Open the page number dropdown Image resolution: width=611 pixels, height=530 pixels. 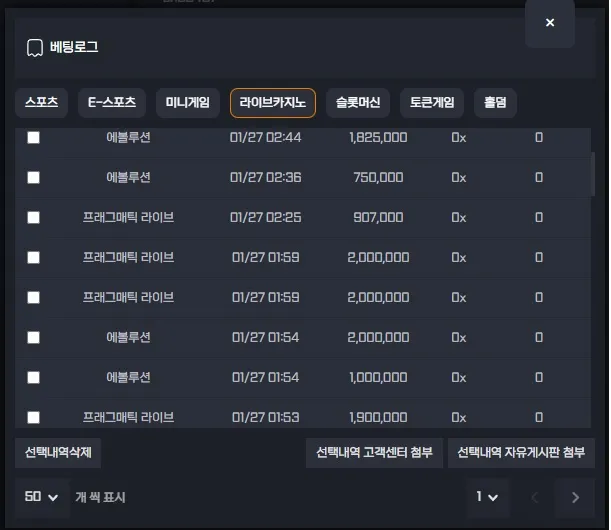click(487, 497)
